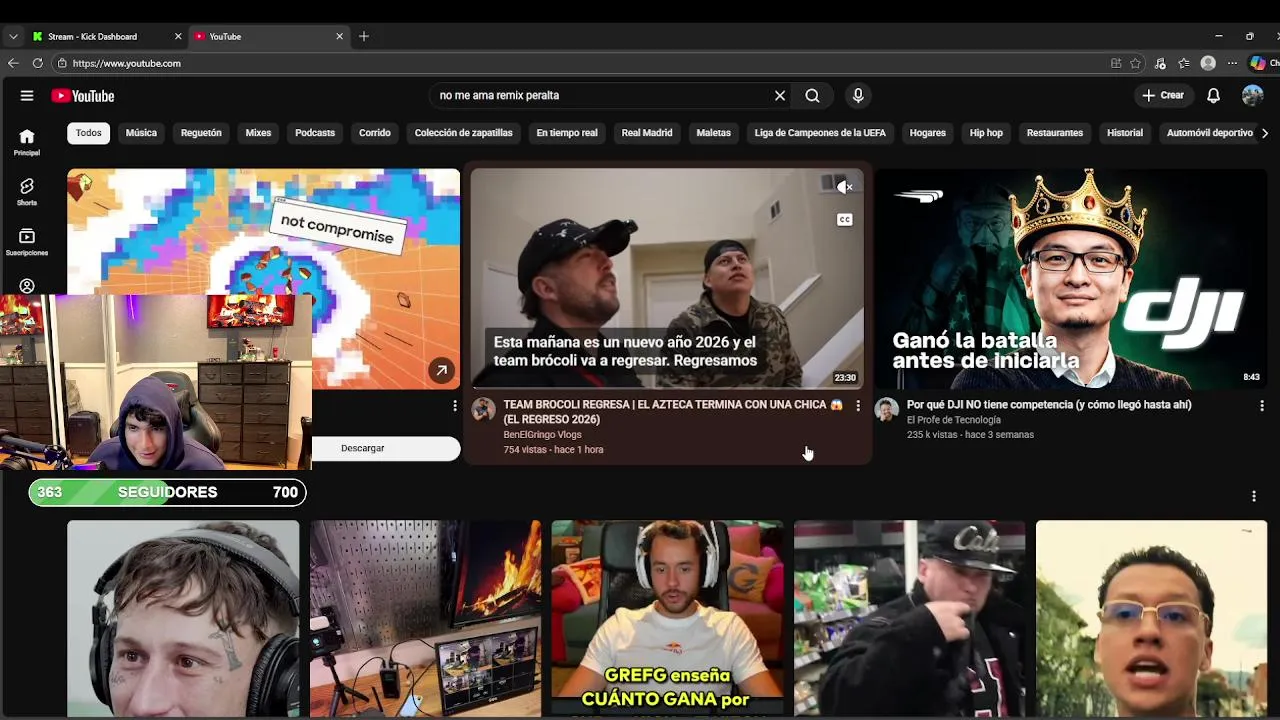Open the Crear create menu

(x=1163, y=95)
